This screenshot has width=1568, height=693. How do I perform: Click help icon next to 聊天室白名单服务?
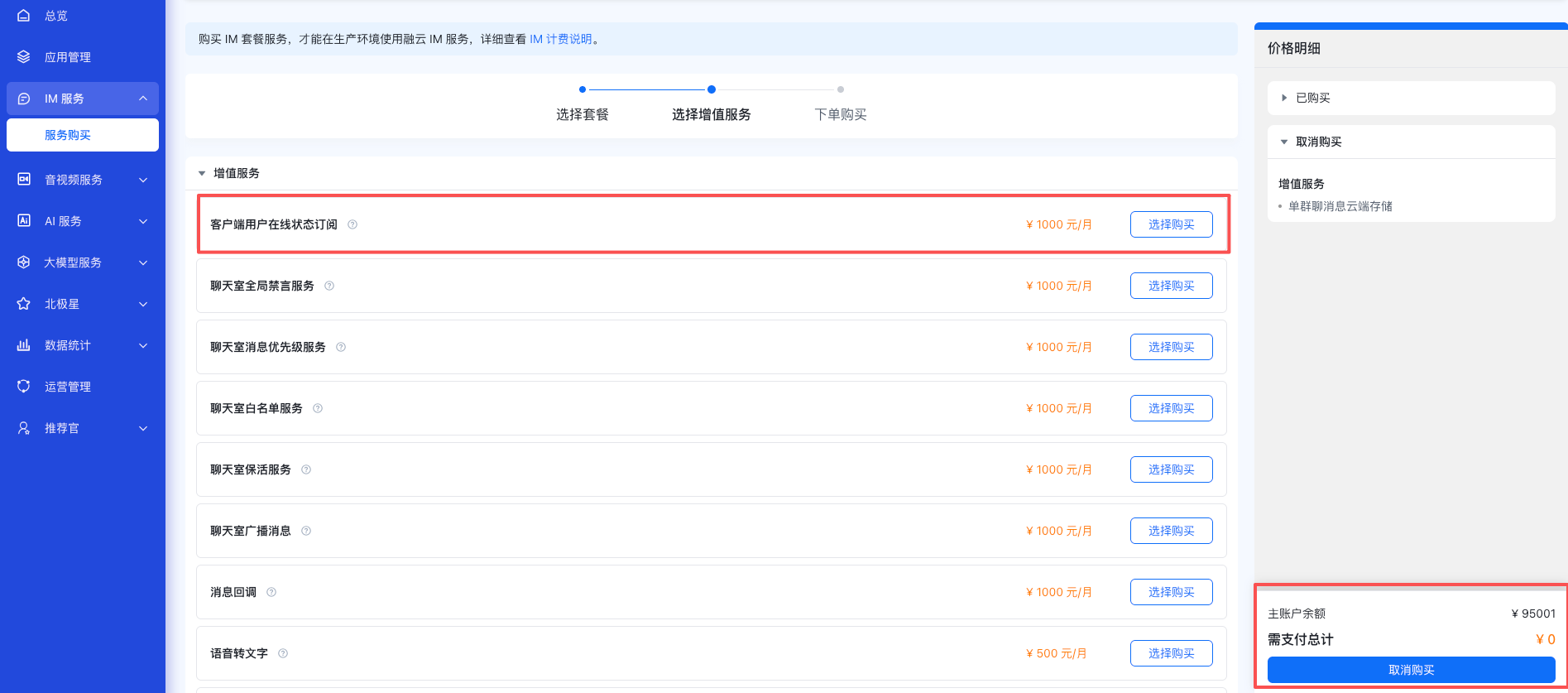point(318,408)
